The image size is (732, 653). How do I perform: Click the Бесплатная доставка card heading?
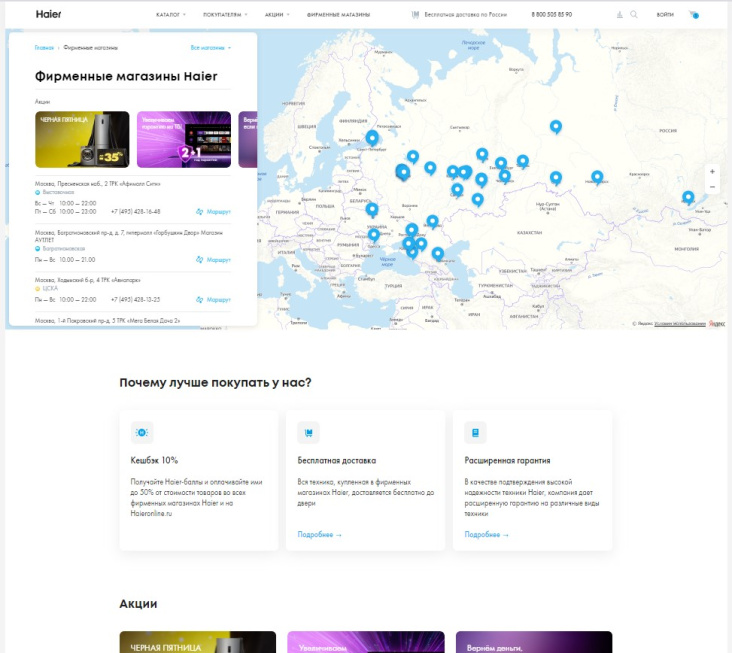pyautogui.click(x=337, y=460)
